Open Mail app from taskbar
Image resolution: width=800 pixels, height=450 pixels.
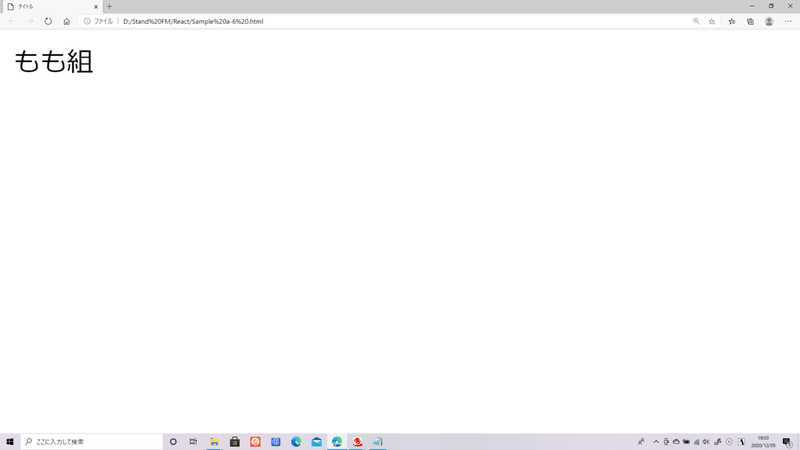[x=316, y=442]
